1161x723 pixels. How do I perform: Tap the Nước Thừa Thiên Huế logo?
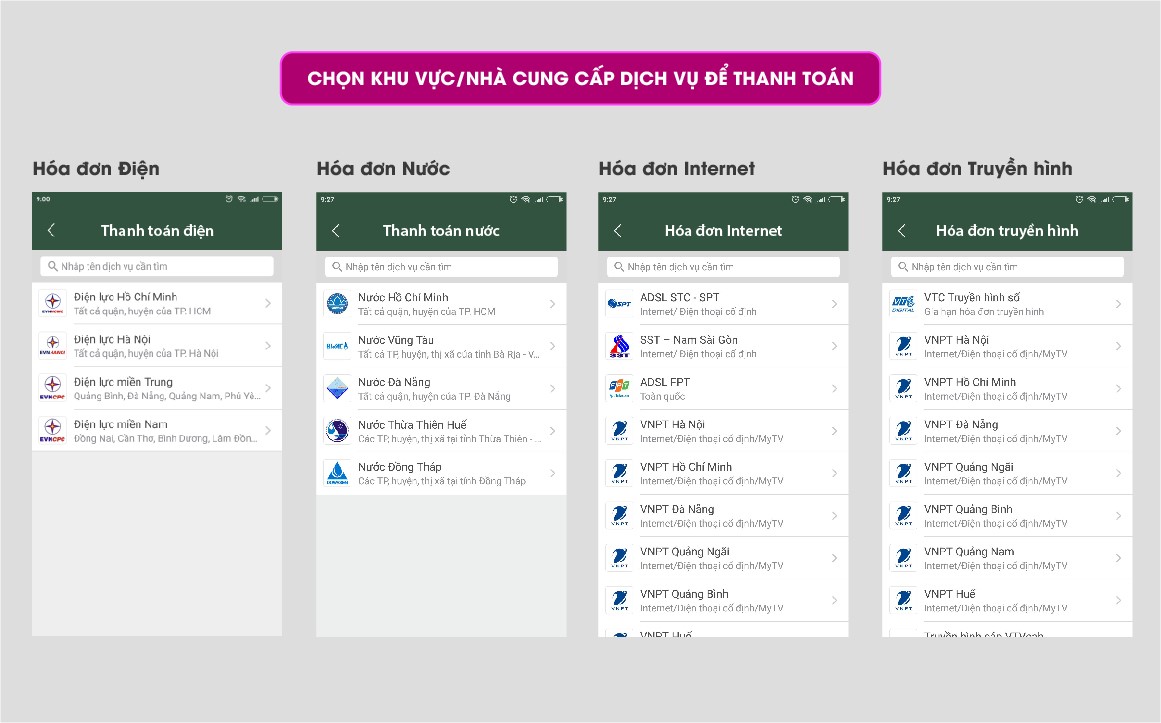(337, 430)
